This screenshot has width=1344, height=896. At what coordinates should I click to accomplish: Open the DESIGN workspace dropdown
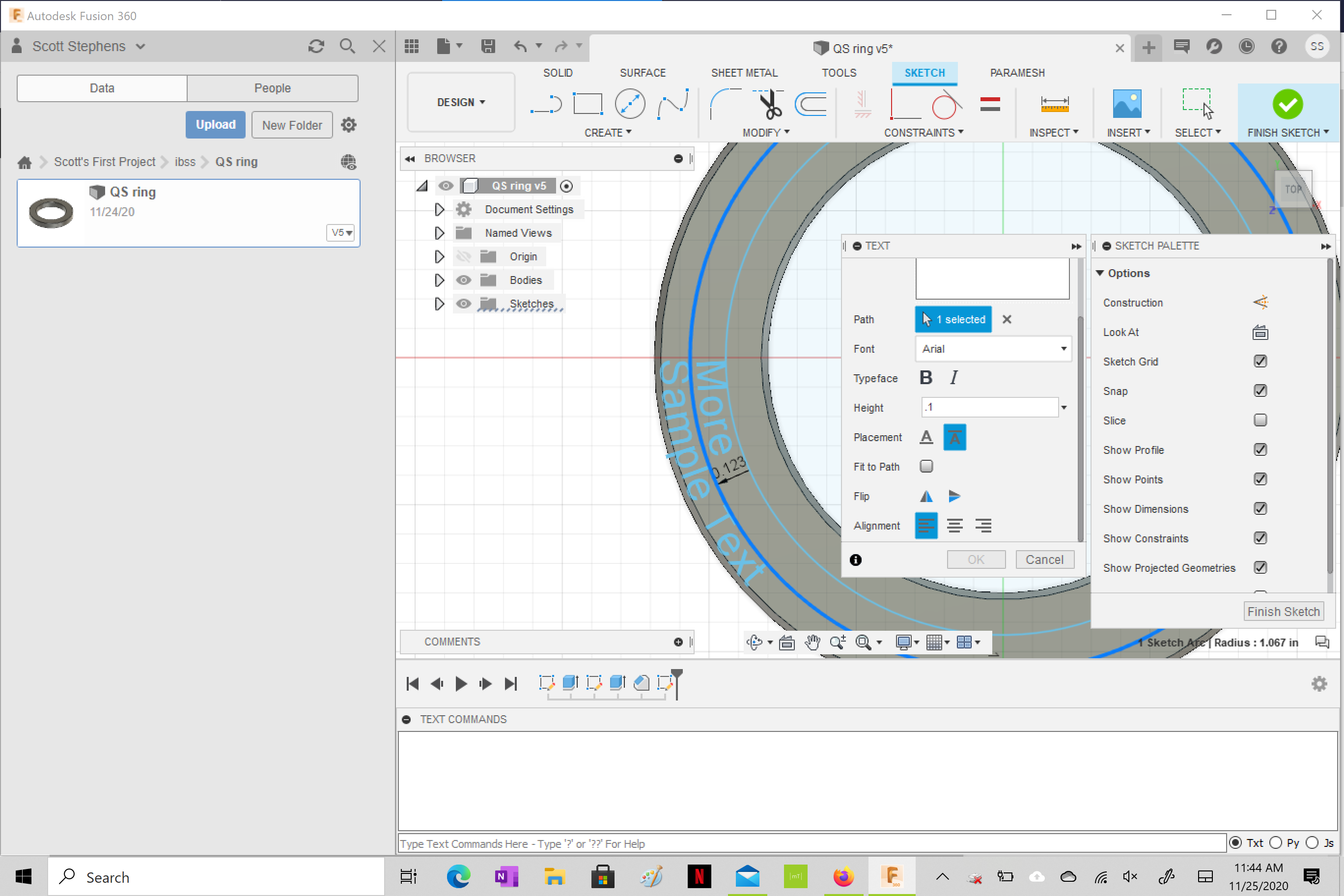click(461, 102)
